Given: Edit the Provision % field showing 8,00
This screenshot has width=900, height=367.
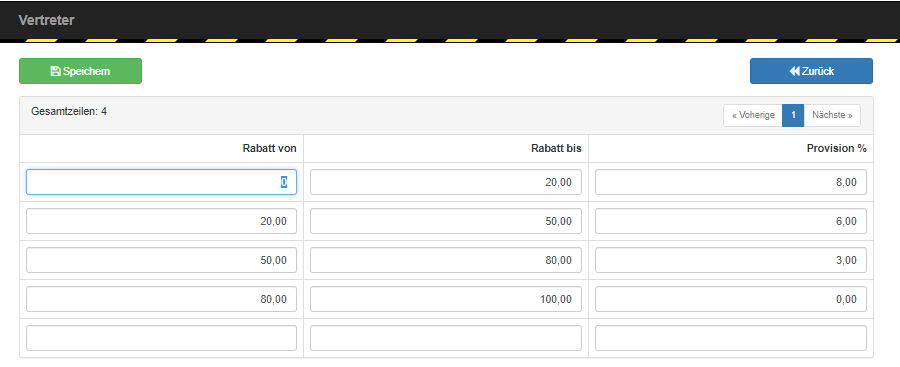Looking at the screenshot, I should click(731, 182).
